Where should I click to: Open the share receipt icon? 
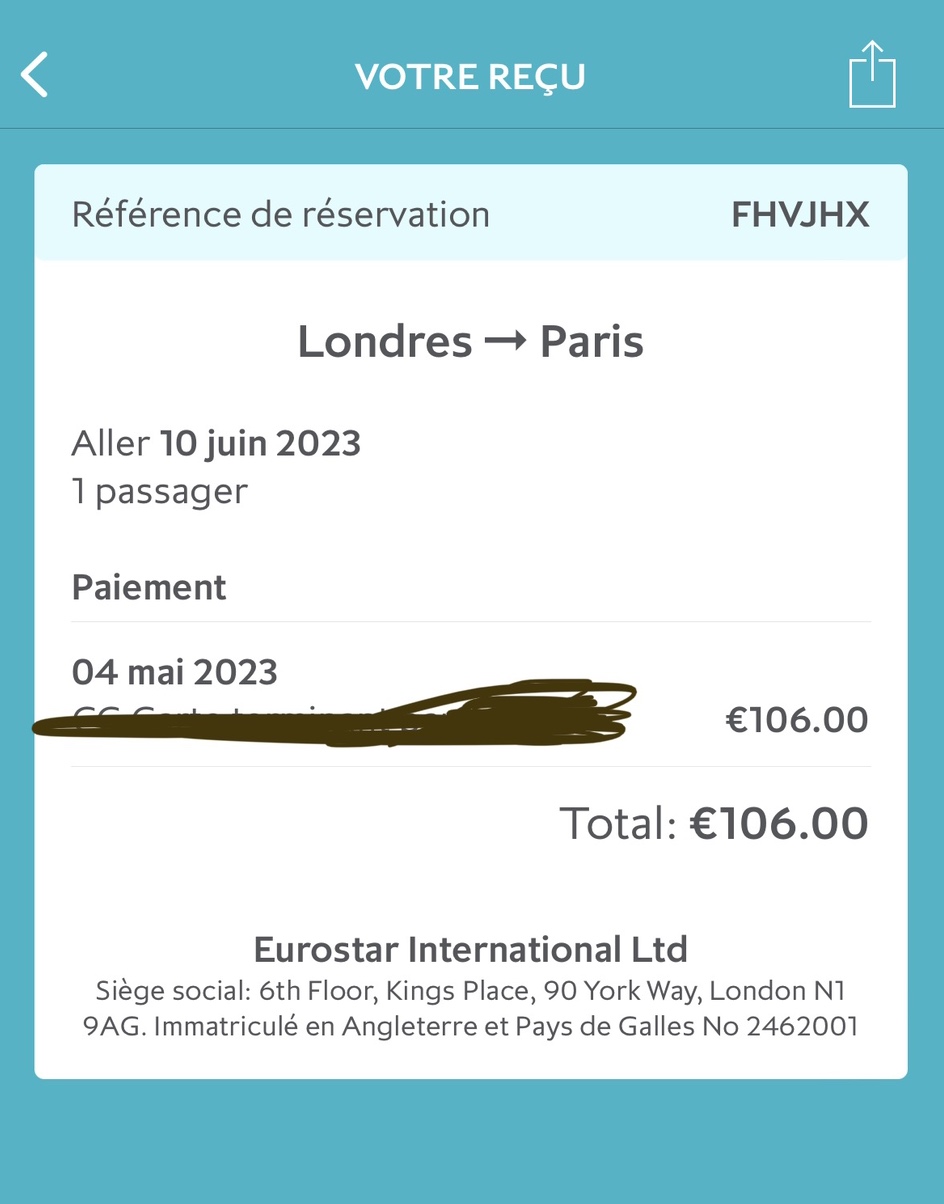872,75
